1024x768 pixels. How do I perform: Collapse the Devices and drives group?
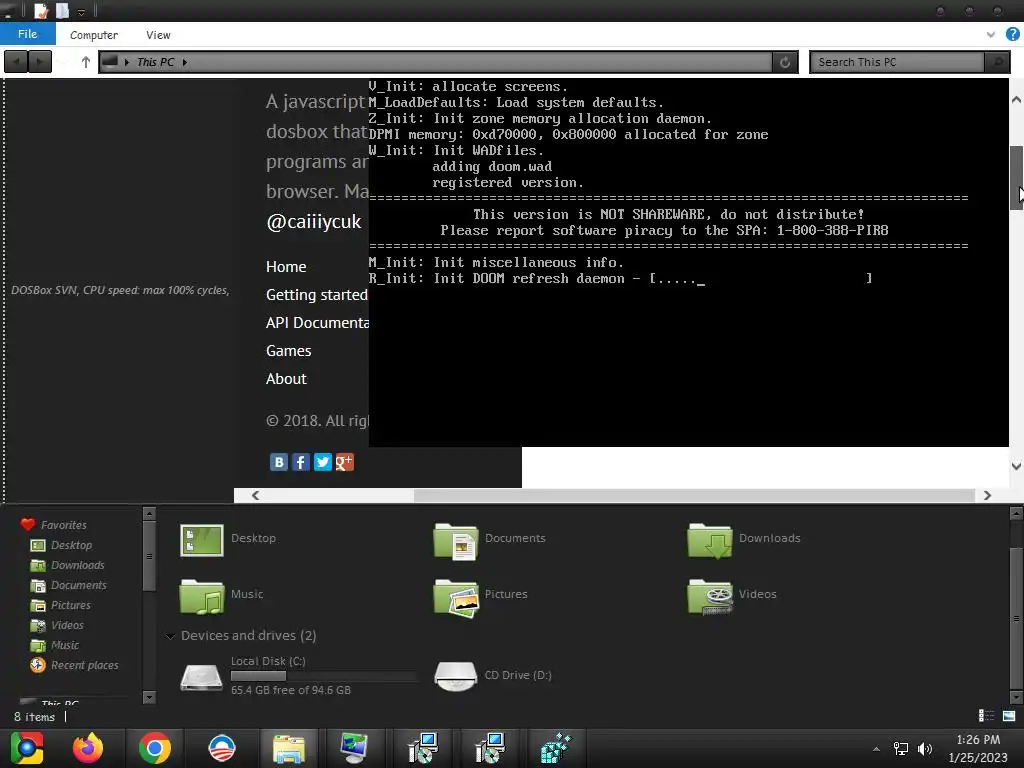tap(170, 636)
